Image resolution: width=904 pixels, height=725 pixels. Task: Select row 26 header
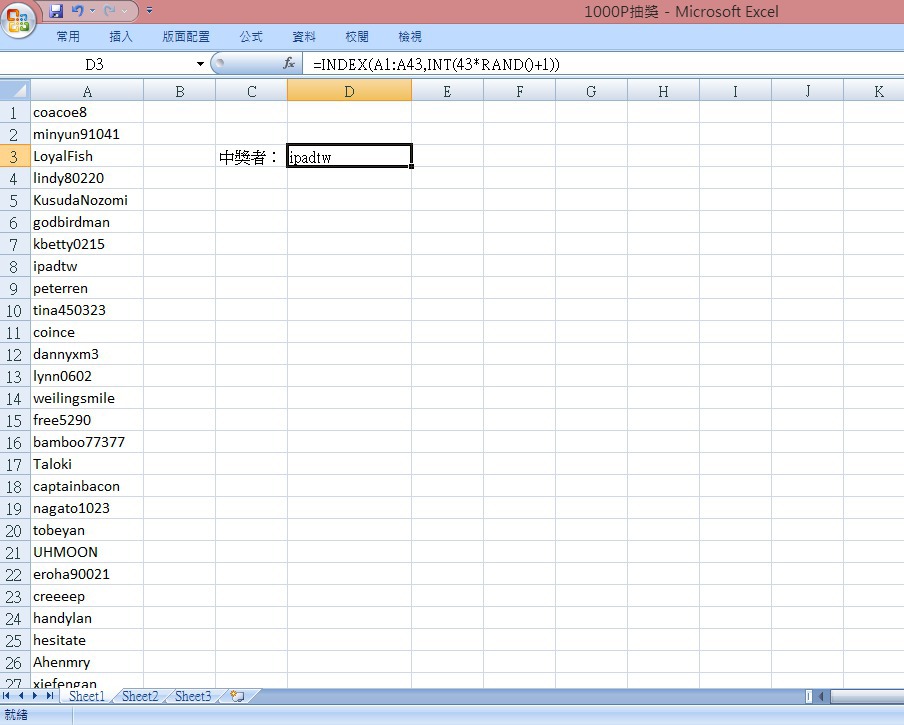click(14, 662)
